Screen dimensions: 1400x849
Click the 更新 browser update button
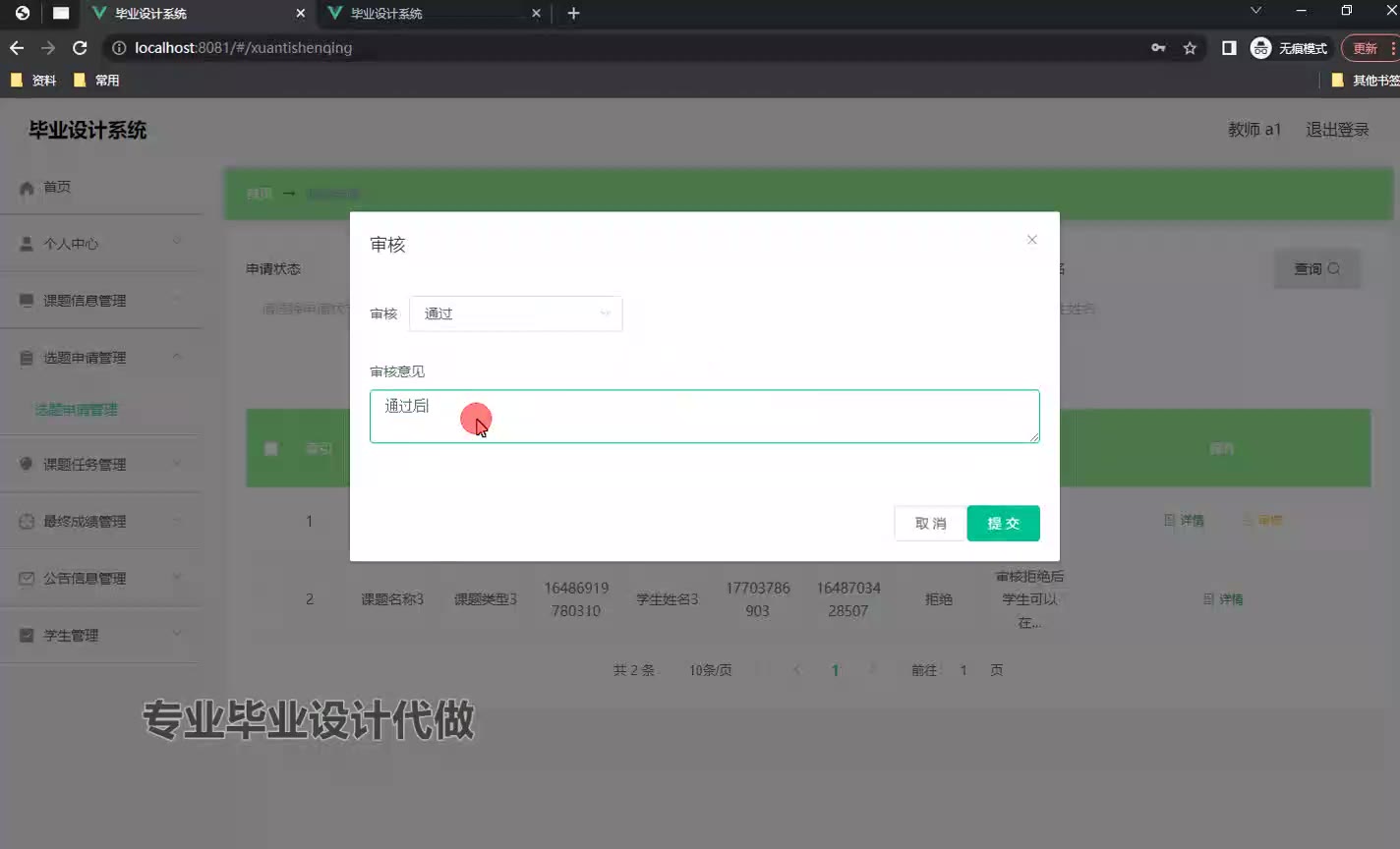click(1369, 47)
